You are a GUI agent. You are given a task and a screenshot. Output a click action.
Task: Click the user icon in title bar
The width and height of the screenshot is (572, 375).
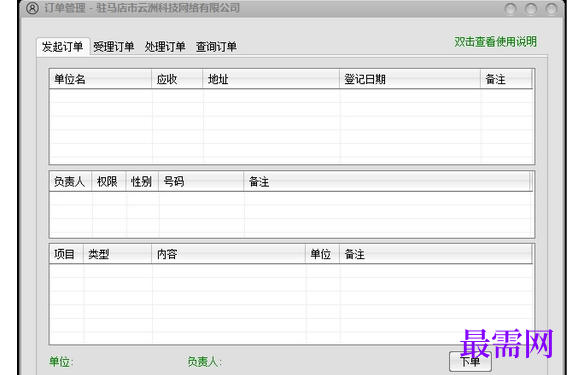point(32,8)
